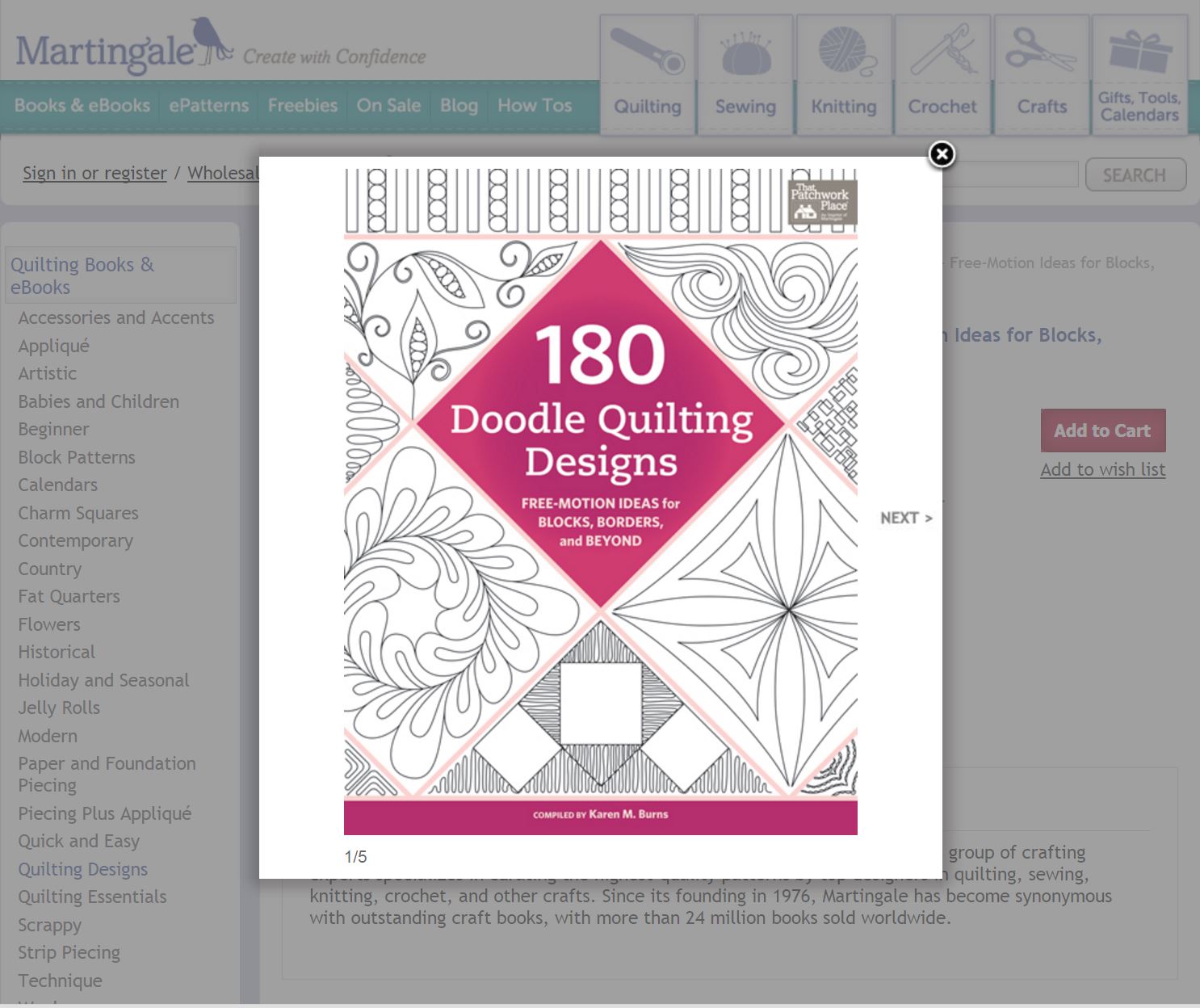Select Piecing Plus Appliqué category
This screenshot has width=1200, height=1008.
tap(105, 813)
